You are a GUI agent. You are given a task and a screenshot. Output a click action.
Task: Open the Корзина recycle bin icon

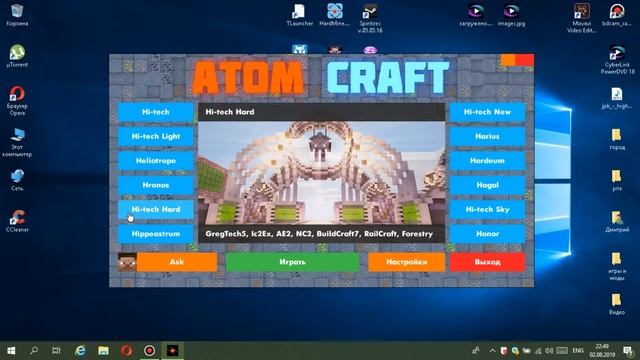pos(17,15)
